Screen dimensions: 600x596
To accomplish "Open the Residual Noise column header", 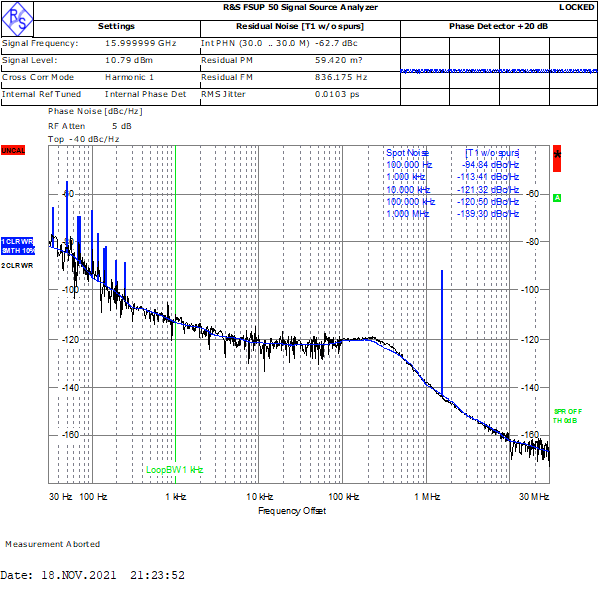I will (300, 26).
